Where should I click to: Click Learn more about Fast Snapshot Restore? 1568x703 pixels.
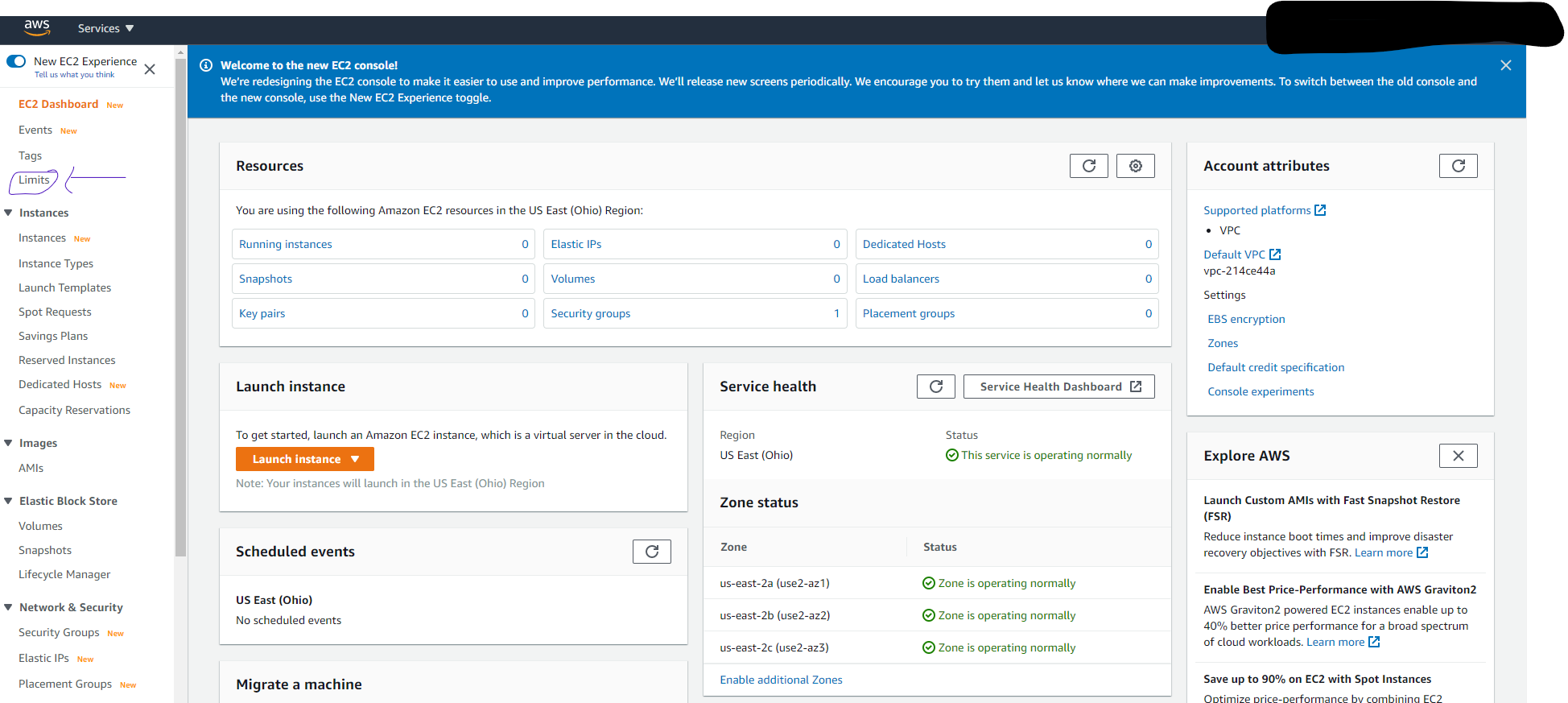(1391, 552)
